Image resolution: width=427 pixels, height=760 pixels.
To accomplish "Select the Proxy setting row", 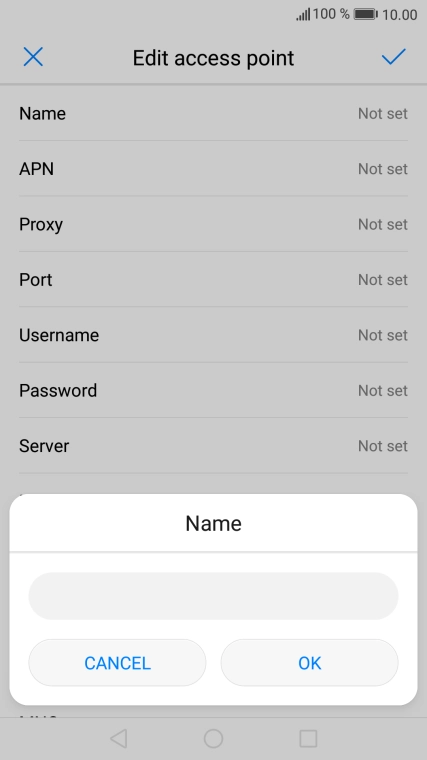I will (x=213, y=224).
